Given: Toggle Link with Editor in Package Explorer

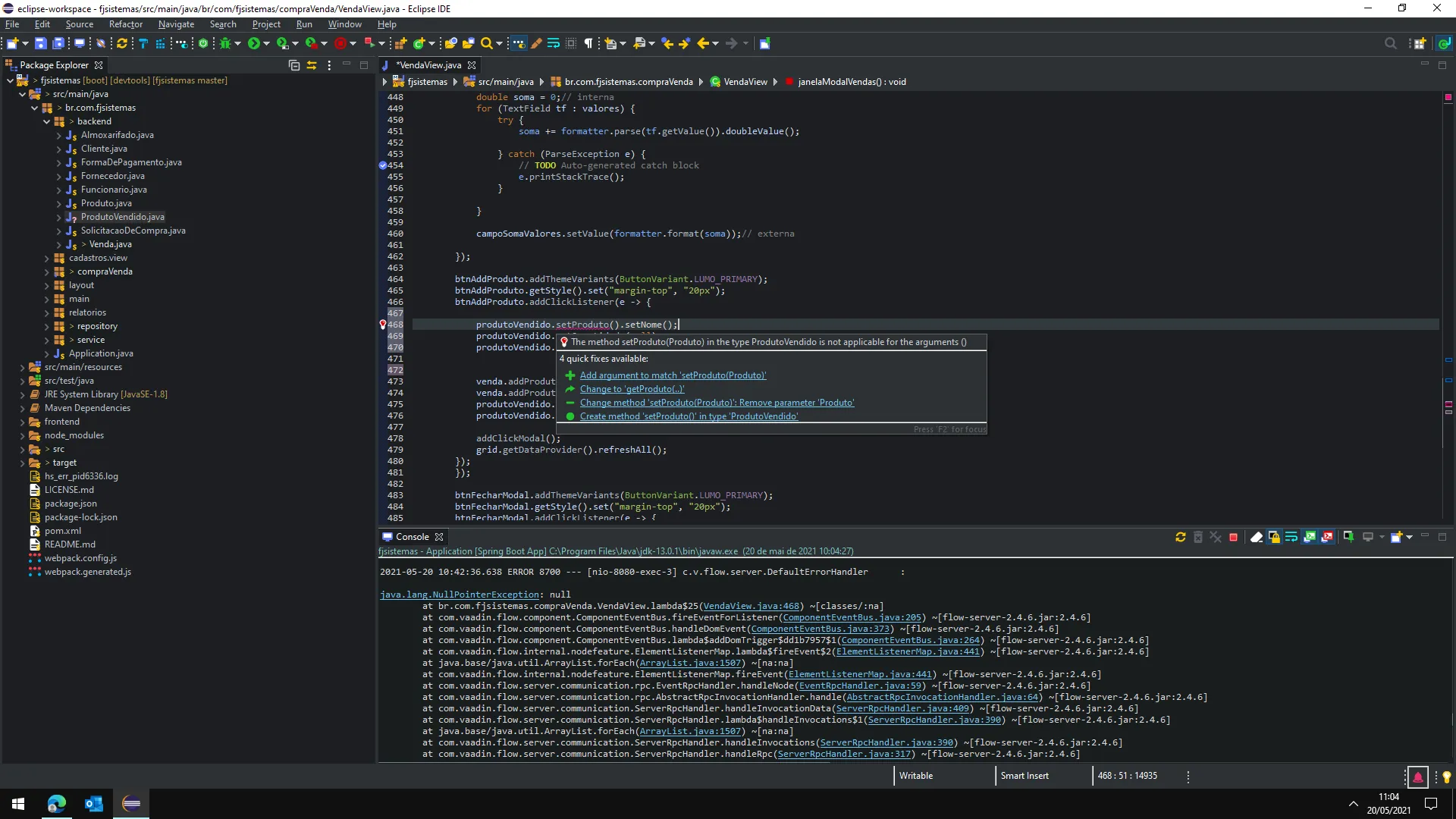Looking at the screenshot, I should coord(312,65).
